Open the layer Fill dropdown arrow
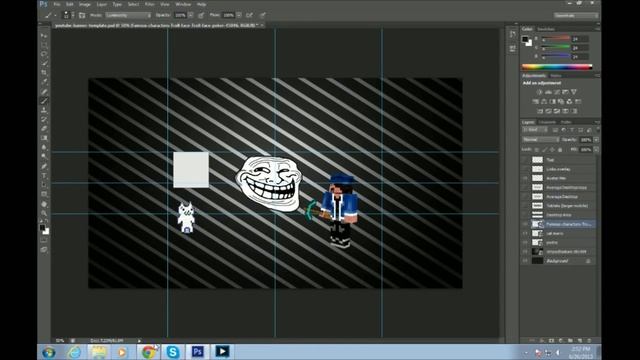The height and width of the screenshot is (360, 640). click(x=596, y=150)
